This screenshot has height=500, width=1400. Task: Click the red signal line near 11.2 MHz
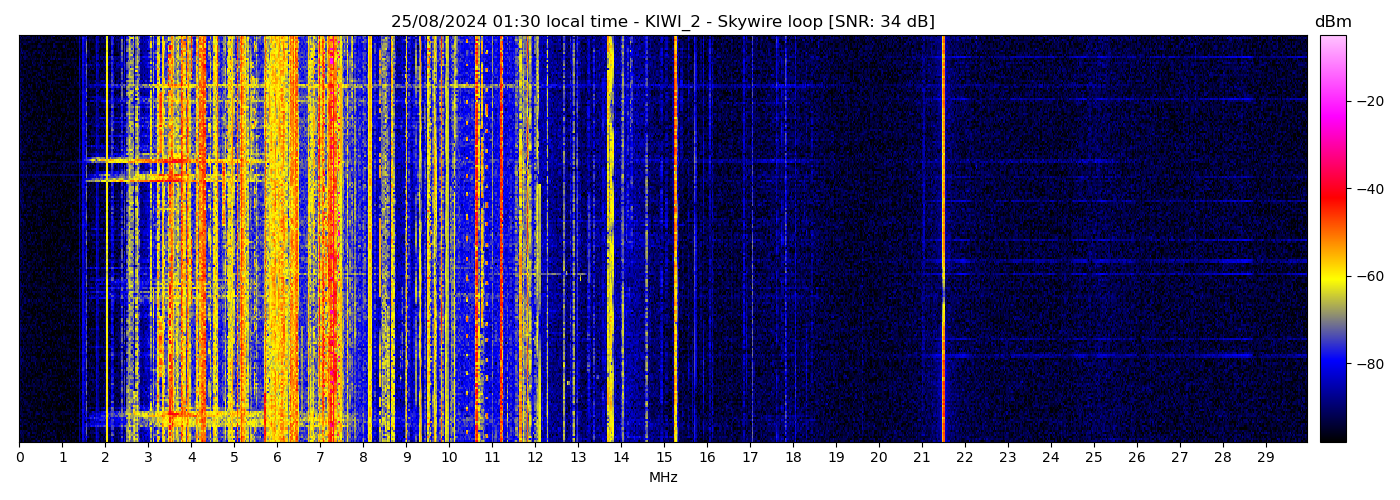click(x=501, y=240)
